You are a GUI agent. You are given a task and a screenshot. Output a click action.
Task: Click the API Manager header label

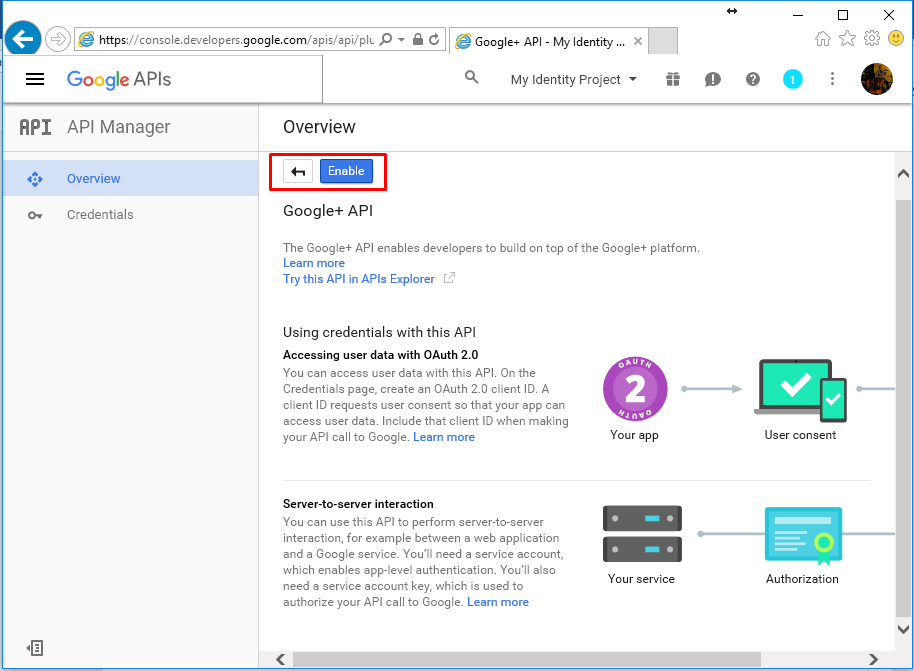click(x=118, y=127)
